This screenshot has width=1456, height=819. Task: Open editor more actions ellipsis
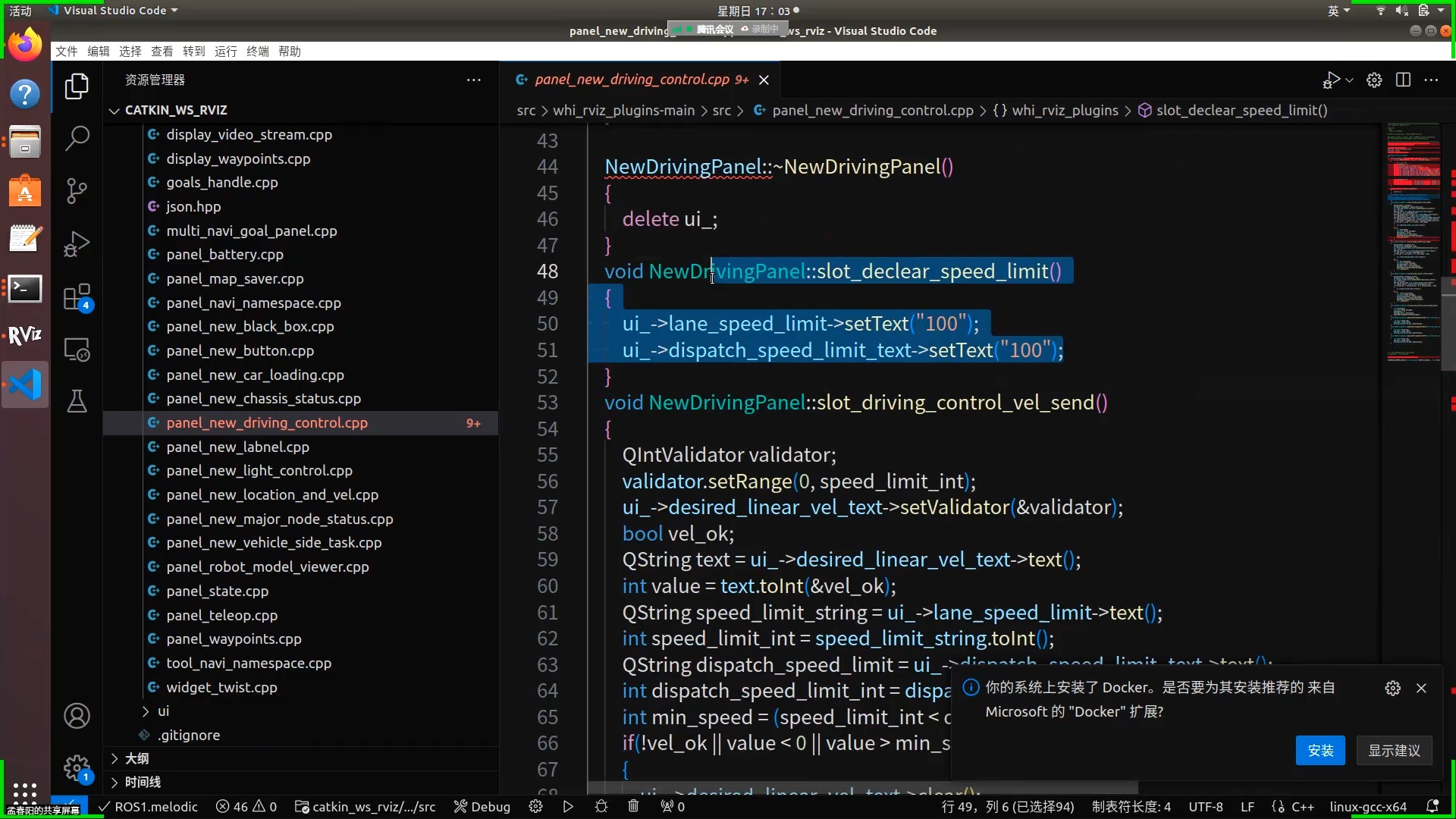click(x=1432, y=80)
